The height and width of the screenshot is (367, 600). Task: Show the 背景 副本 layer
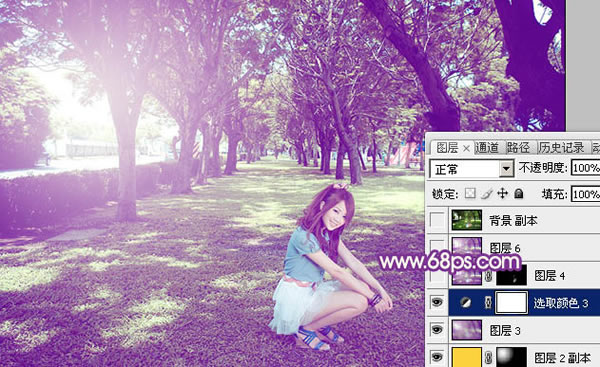437,220
